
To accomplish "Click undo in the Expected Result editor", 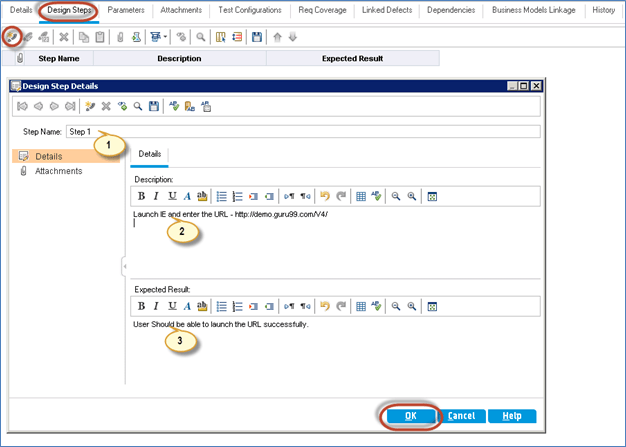I will [323, 306].
